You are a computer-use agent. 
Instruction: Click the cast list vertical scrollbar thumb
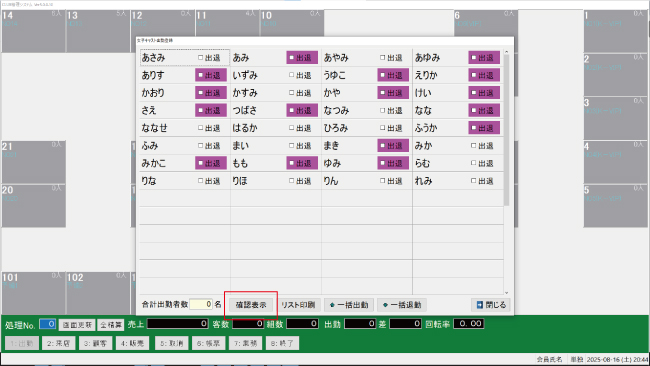tap(506, 130)
